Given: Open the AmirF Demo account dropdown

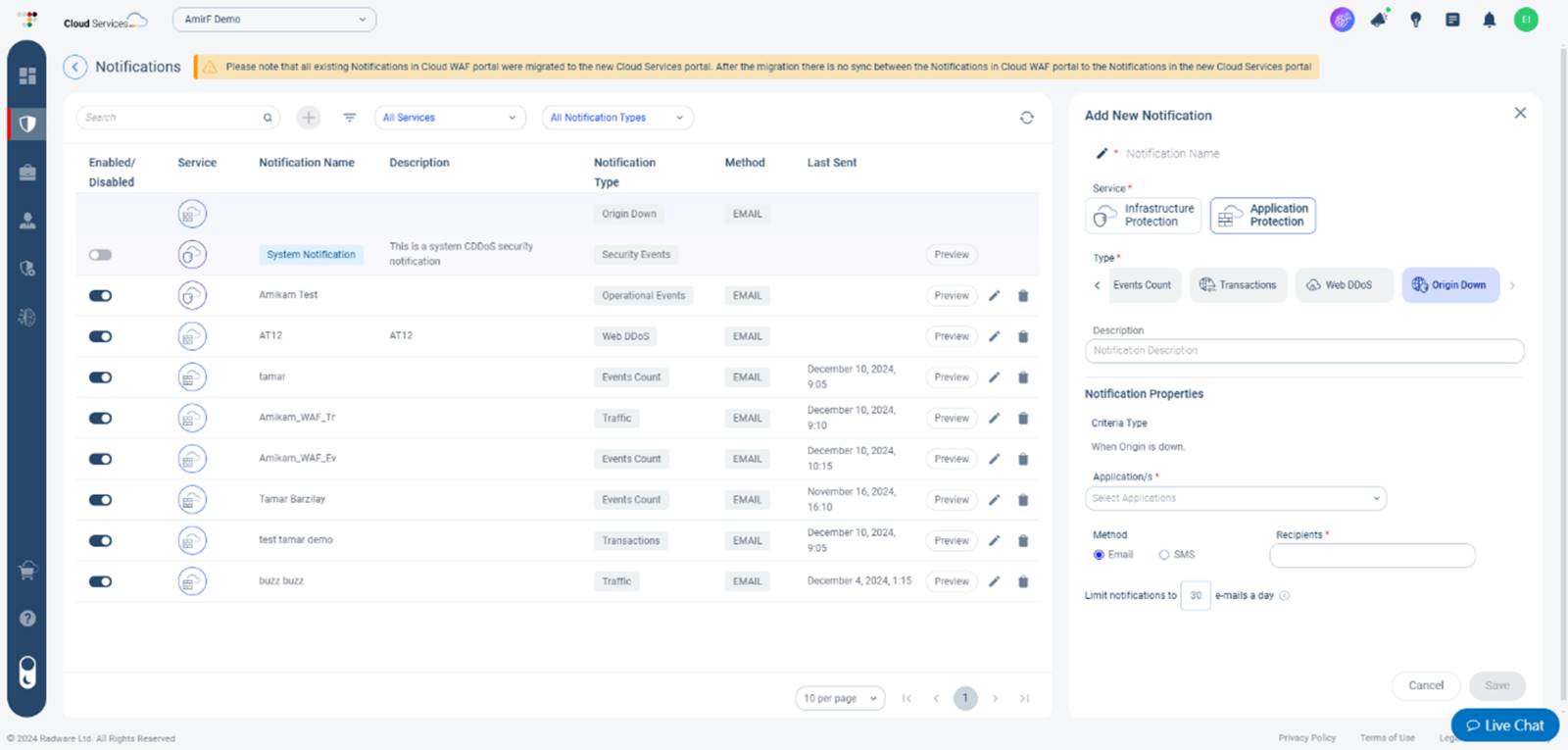Looking at the screenshot, I should (274, 20).
